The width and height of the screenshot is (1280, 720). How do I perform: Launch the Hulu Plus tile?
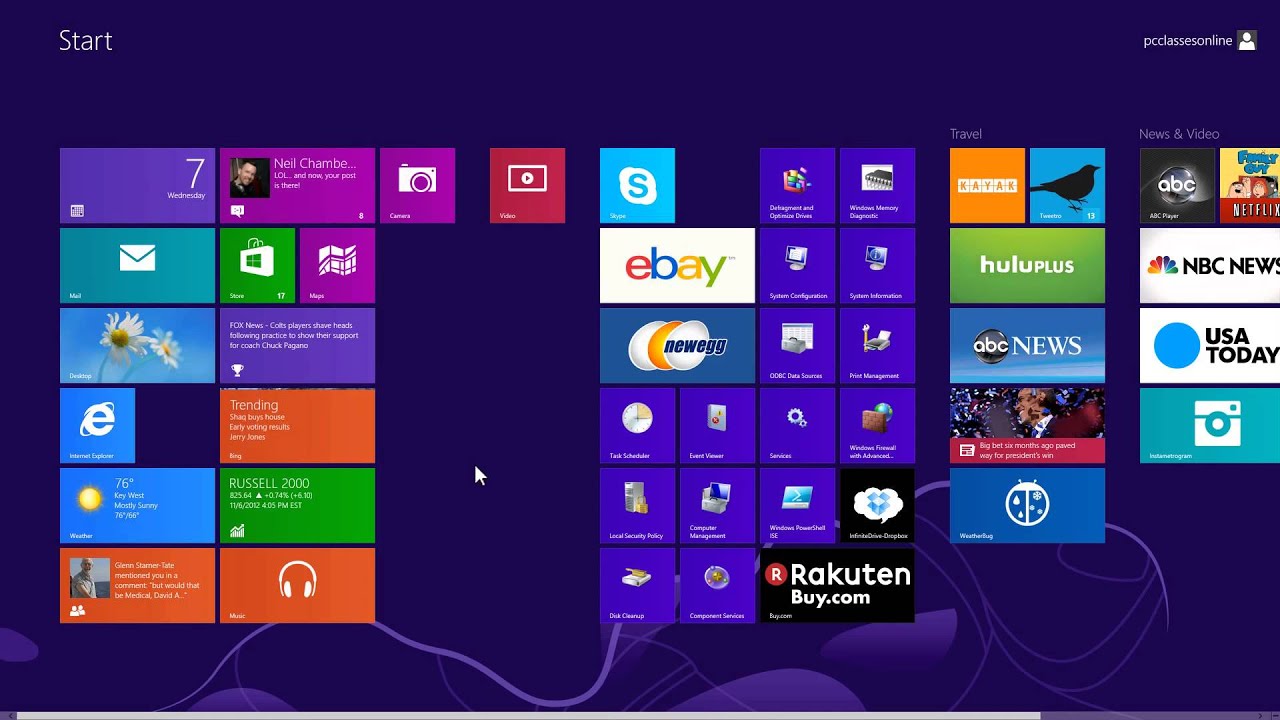pos(1027,265)
